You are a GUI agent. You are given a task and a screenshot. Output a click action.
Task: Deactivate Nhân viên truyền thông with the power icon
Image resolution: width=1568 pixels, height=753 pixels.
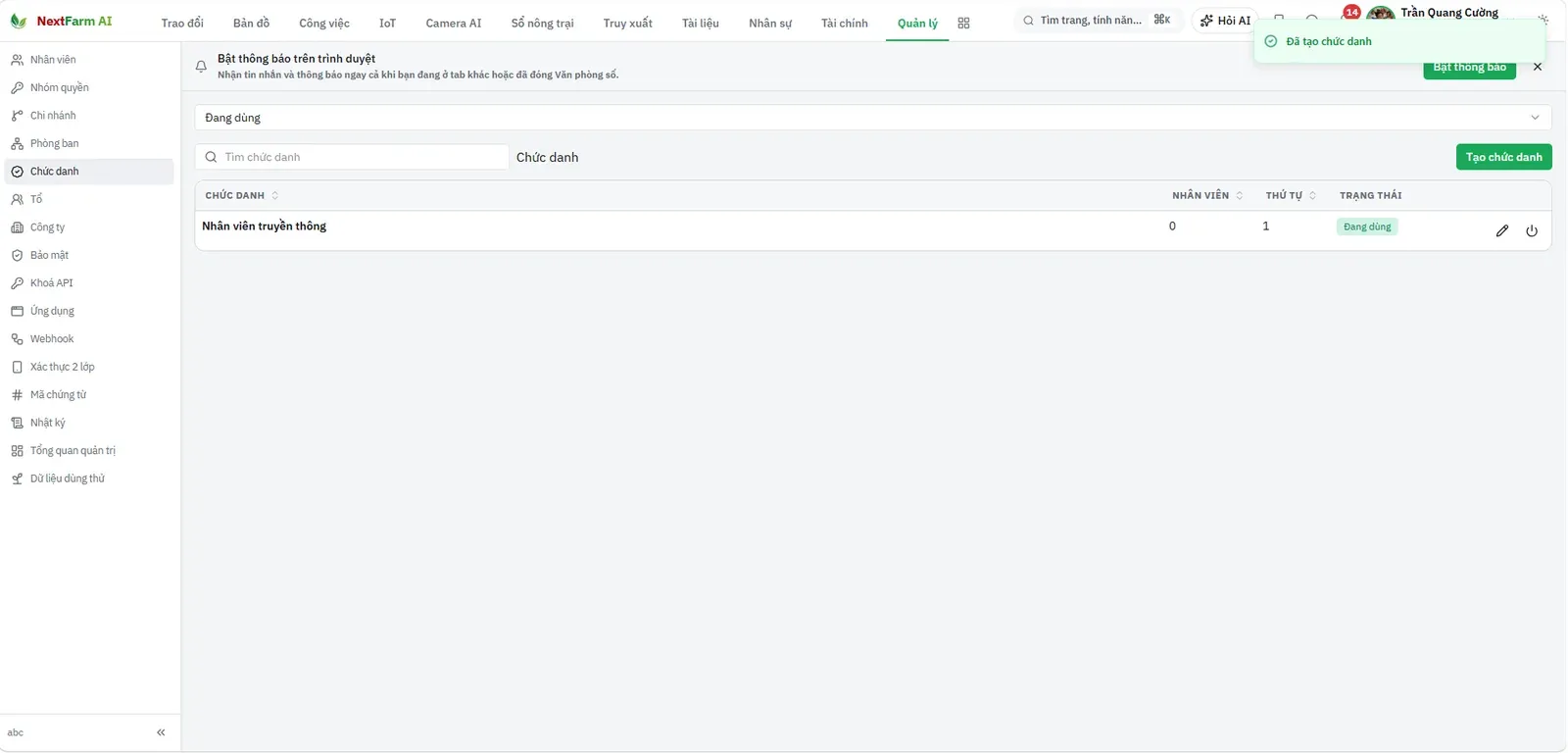[1532, 230]
